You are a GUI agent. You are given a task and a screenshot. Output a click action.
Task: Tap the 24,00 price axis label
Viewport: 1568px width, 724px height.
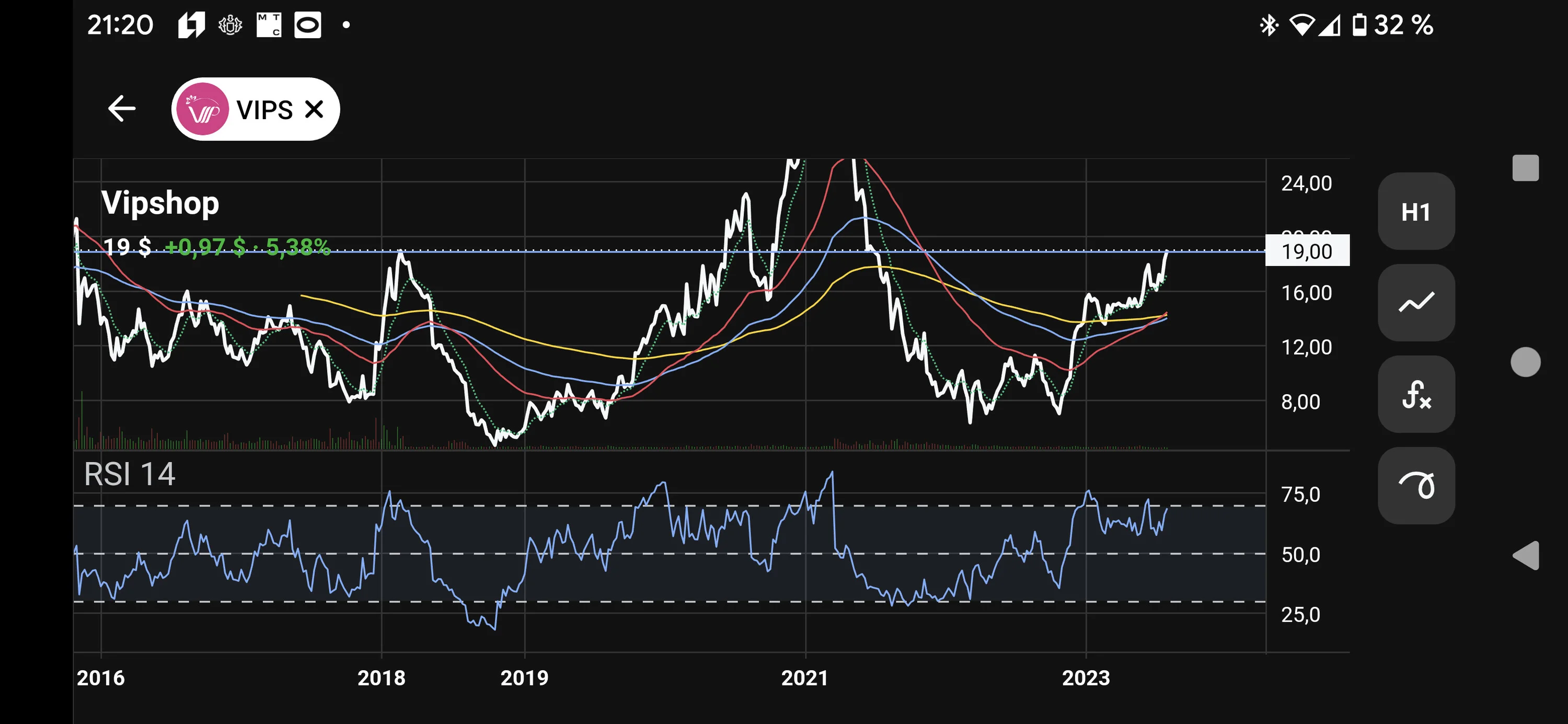click(x=1306, y=183)
